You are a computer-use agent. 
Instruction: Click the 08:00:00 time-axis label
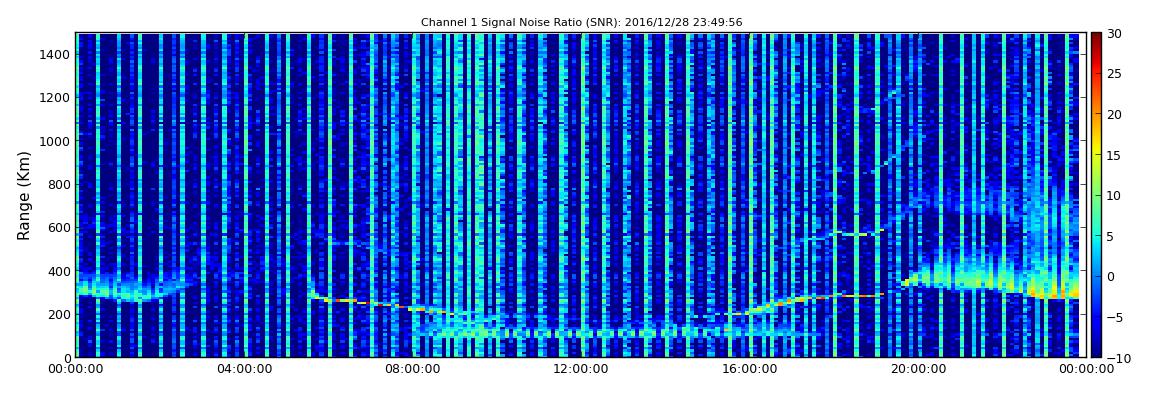pos(412,370)
